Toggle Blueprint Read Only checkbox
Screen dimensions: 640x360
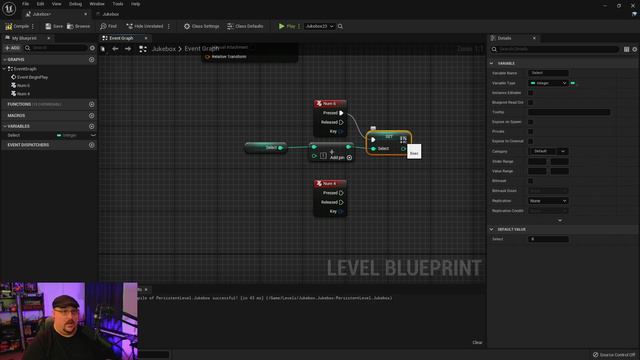[530, 102]
